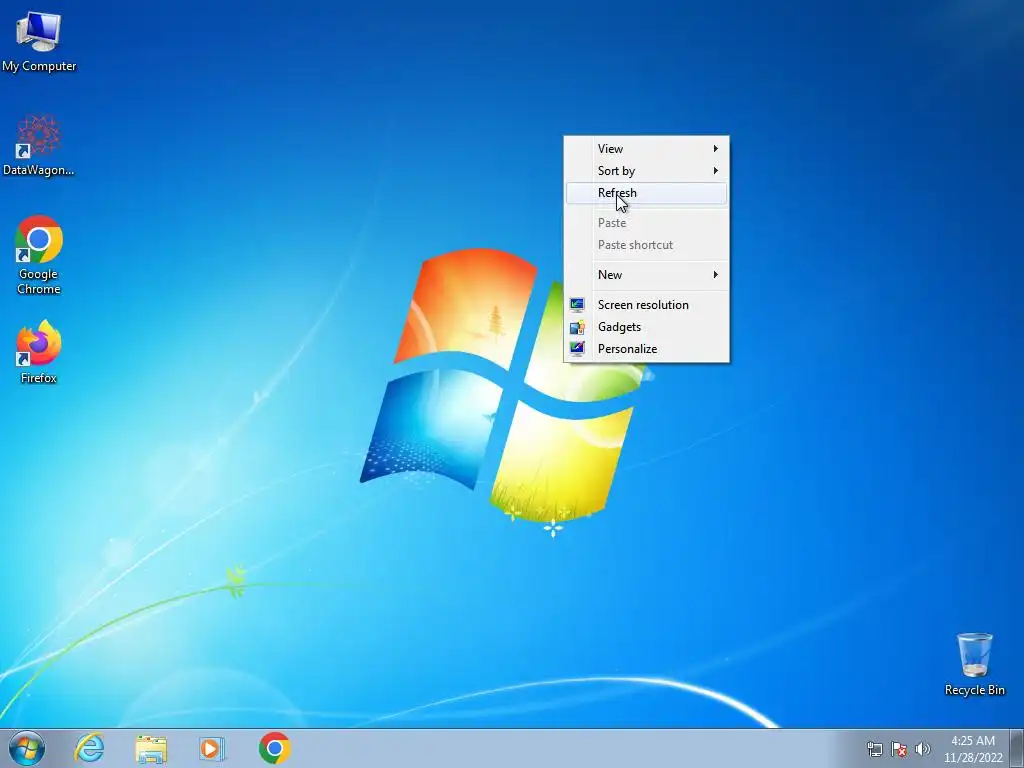Click the Show desktop strip
Viewport: 1024px width, 768px height.
(x=1017, y=748)
